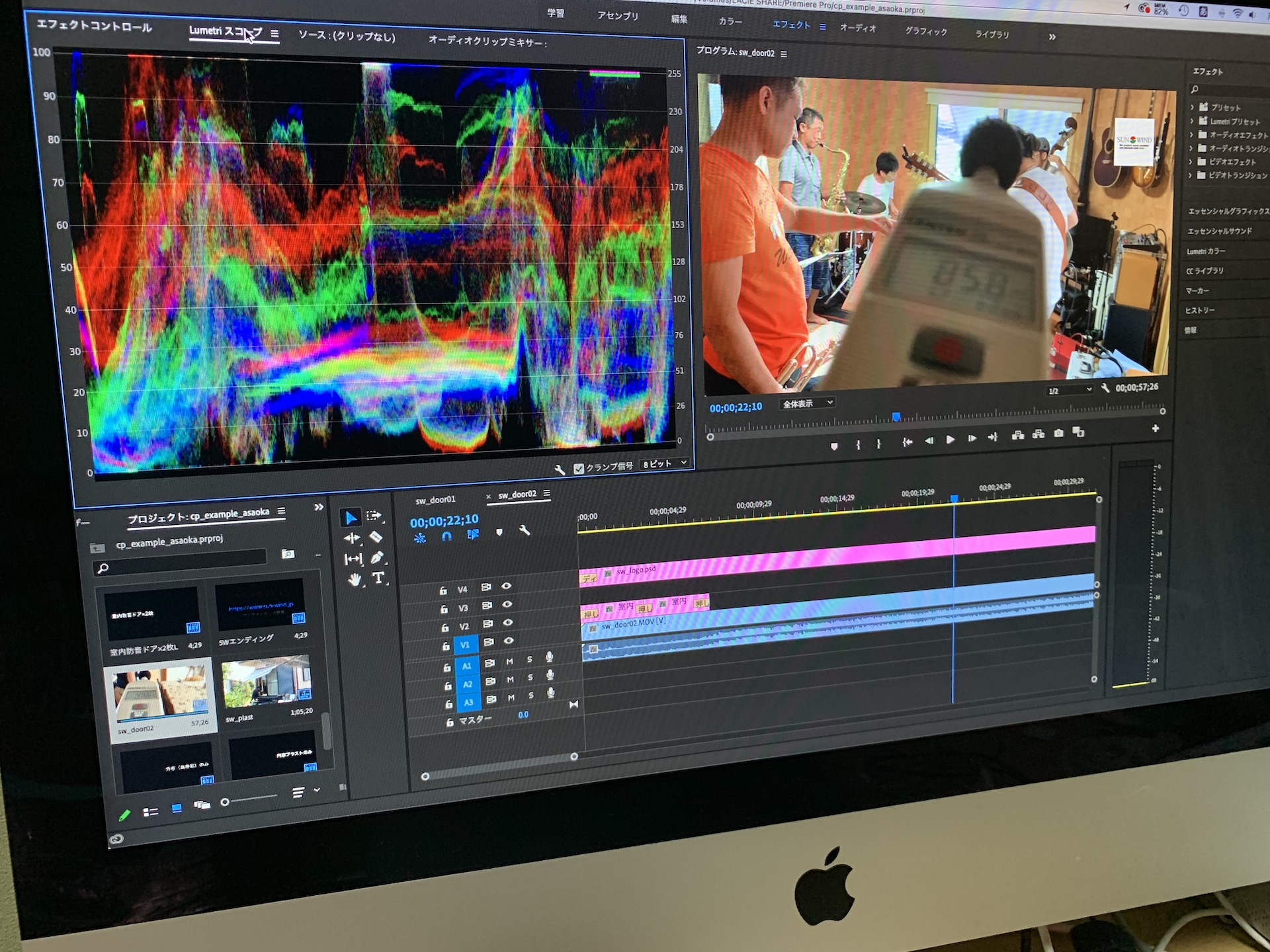The image size is (1270, 952).
Task: Select the Type tool
Action: [x=378, y=578]
